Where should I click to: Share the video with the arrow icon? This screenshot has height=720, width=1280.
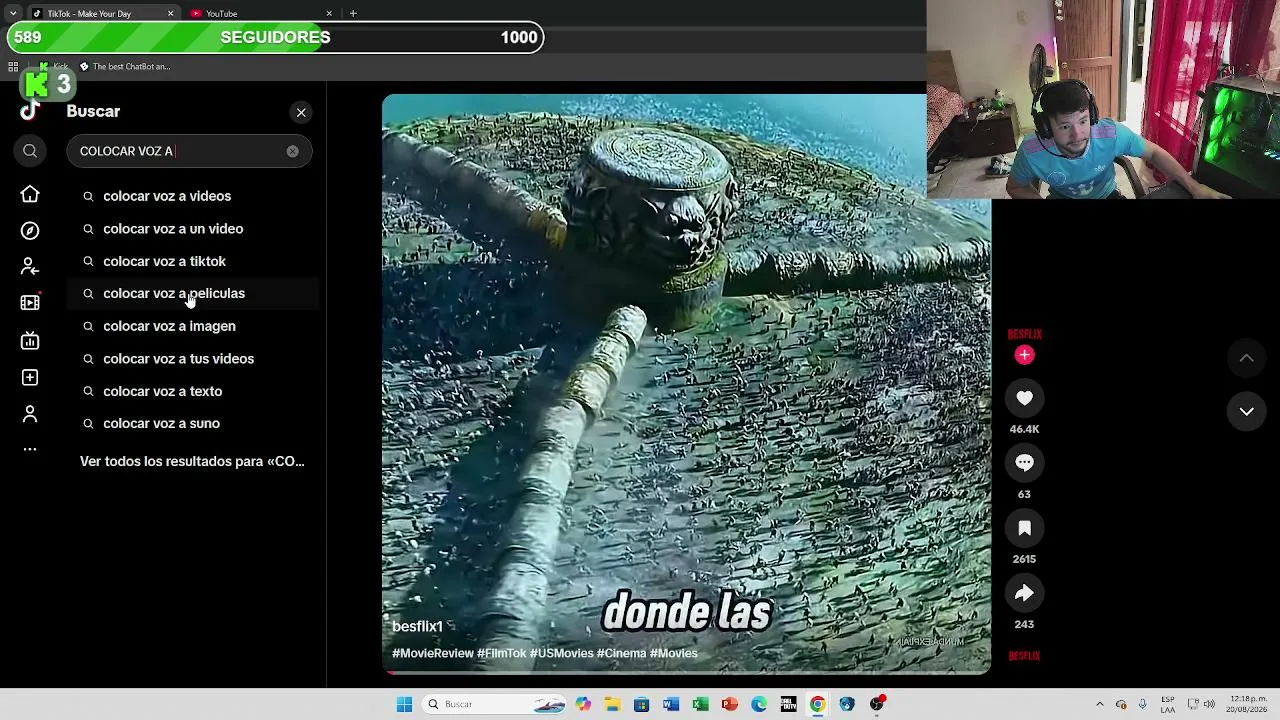click(1024, 593)
